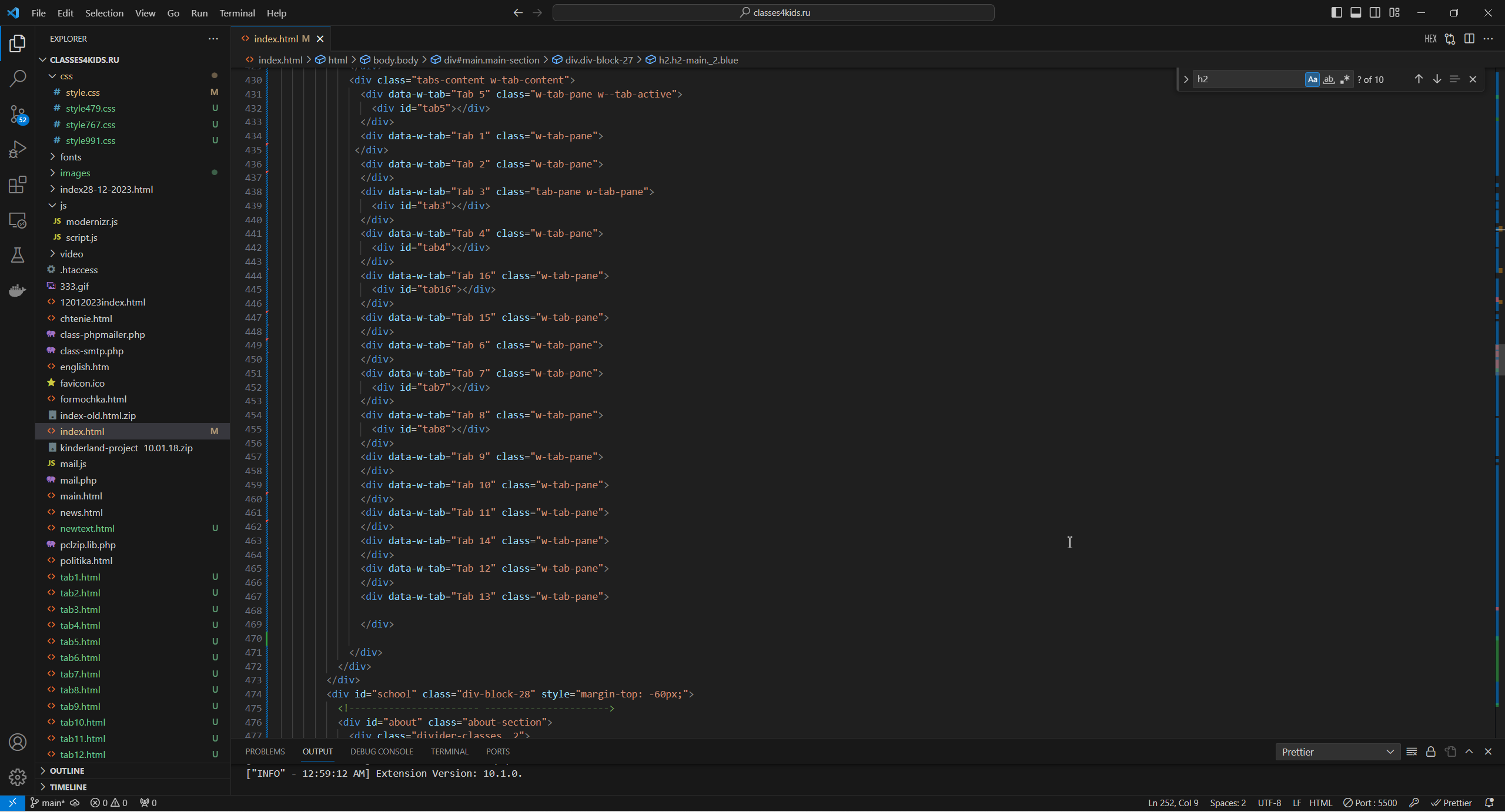This screenshot has height=812, width=1505.
Task: Toggle Match Case in the find widget
Action: point(1312,79)
